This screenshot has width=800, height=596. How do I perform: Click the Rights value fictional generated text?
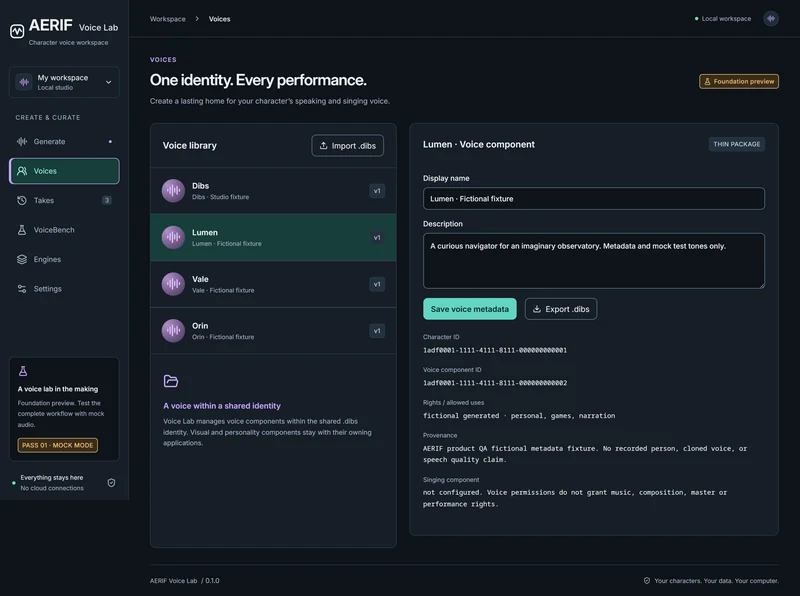519,416
